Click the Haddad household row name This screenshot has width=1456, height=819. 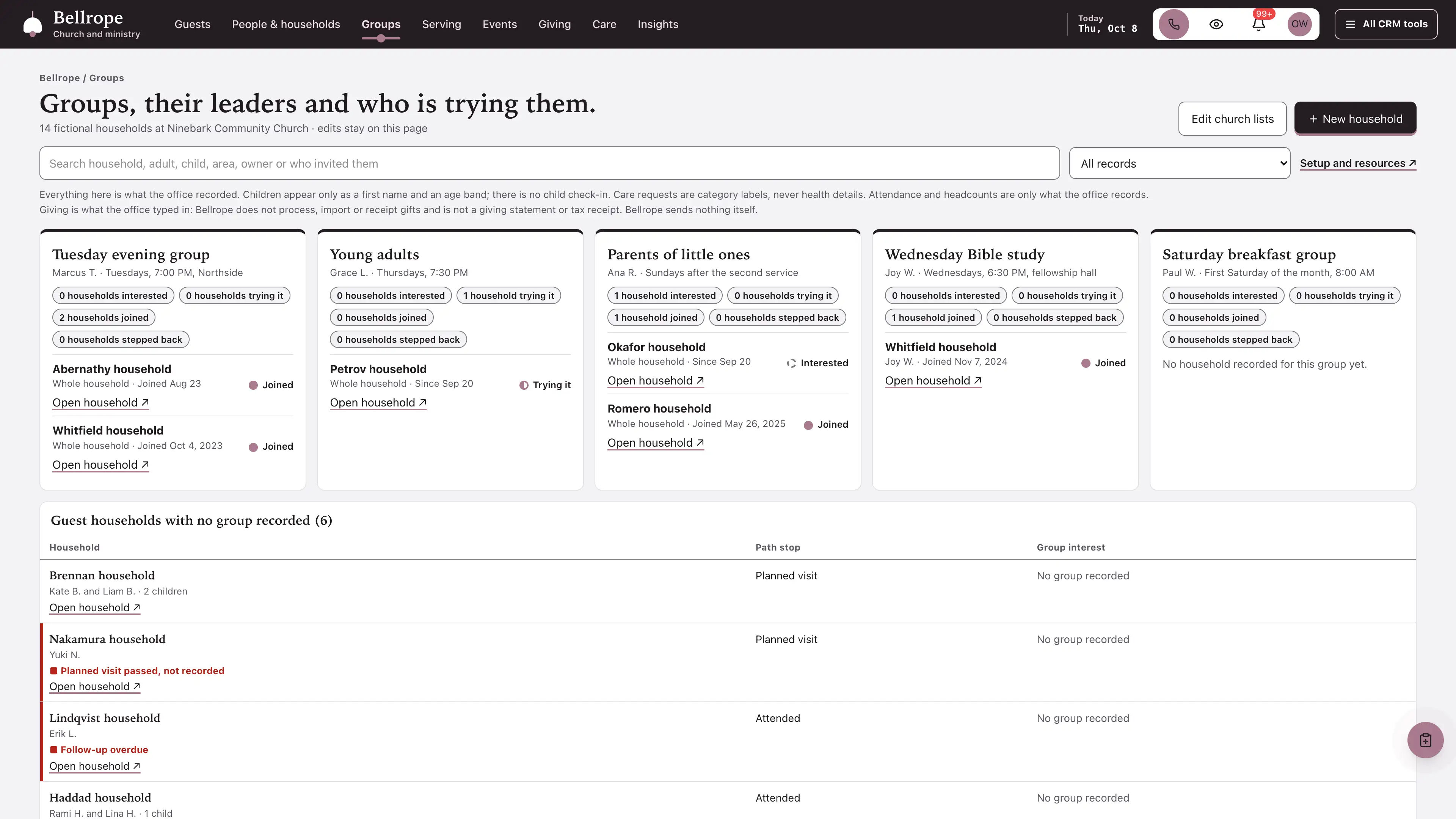tap(100, 797)
